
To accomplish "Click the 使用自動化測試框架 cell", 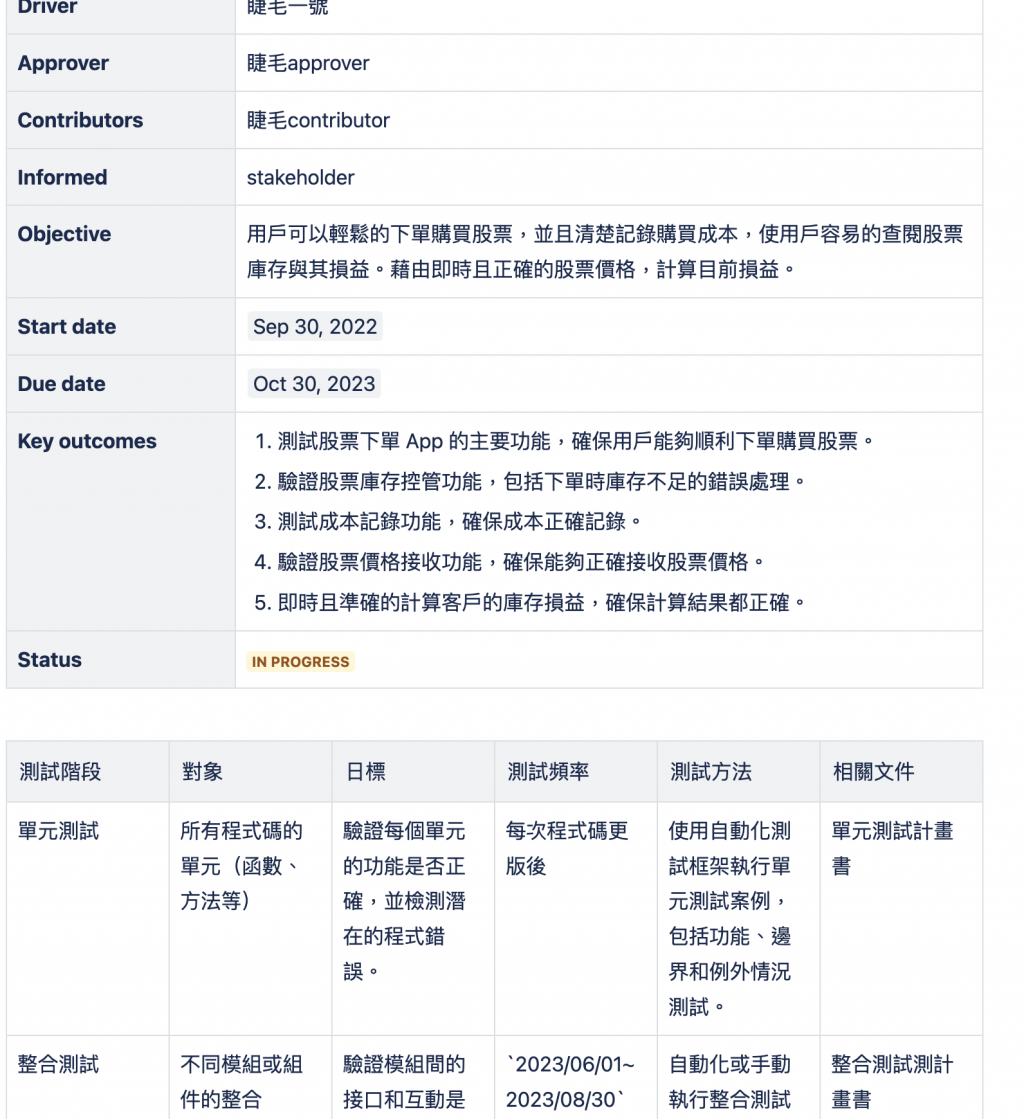I will pos(739,918).
